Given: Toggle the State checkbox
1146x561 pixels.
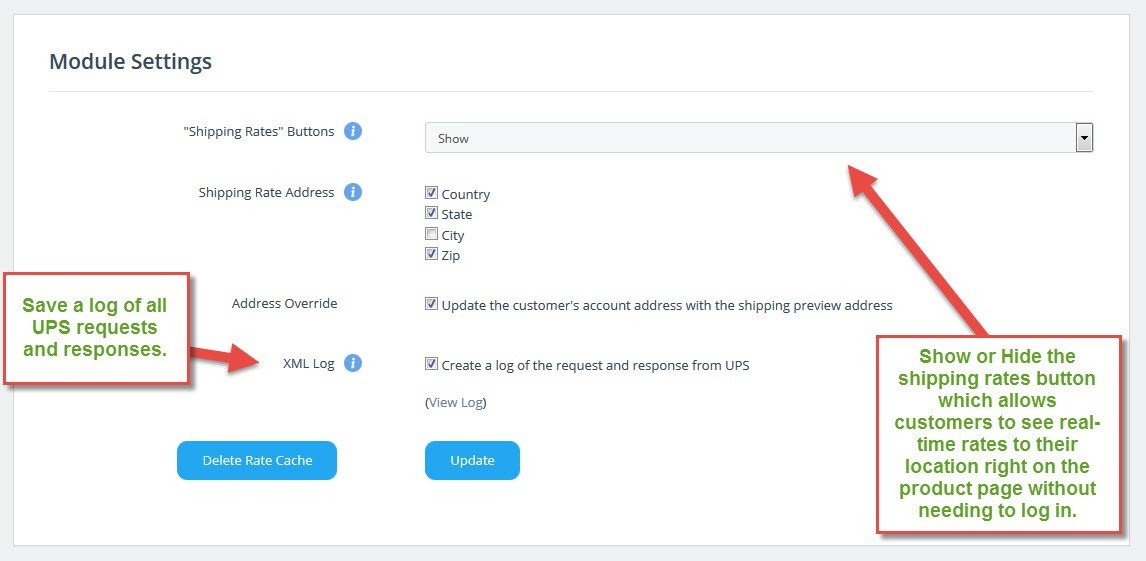Looking at the screenshot, I should point(431,213).
